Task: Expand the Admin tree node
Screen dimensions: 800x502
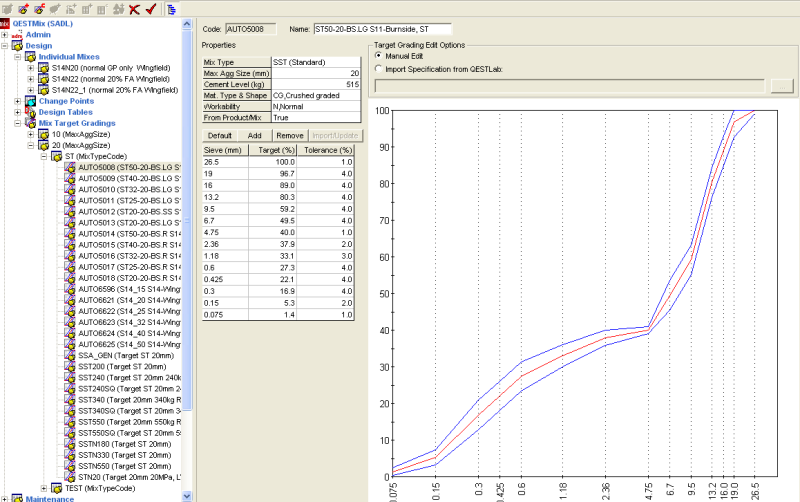Action: click(5, 34)
